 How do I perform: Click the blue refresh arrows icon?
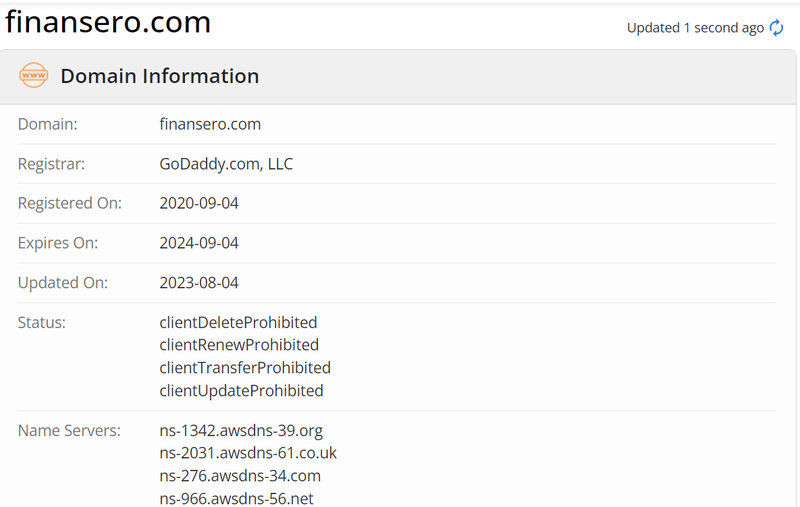pos(776,28)
